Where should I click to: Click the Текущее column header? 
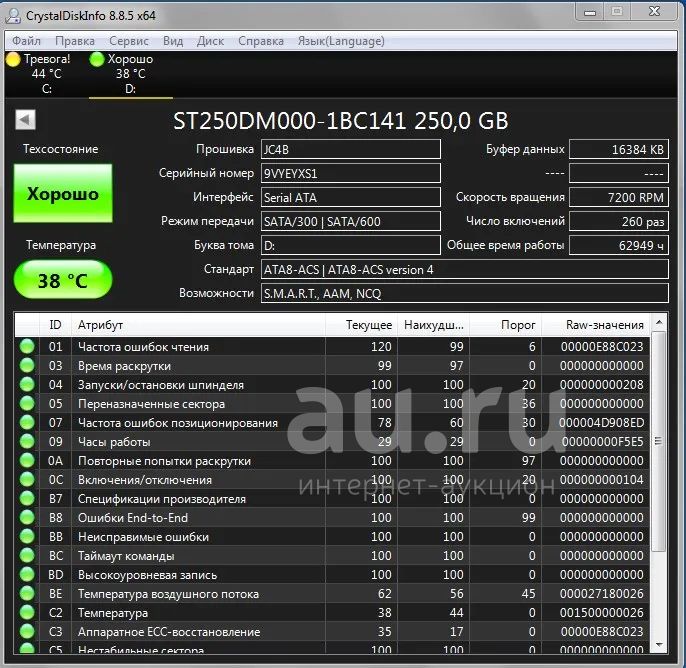click(x=361, y=325)
